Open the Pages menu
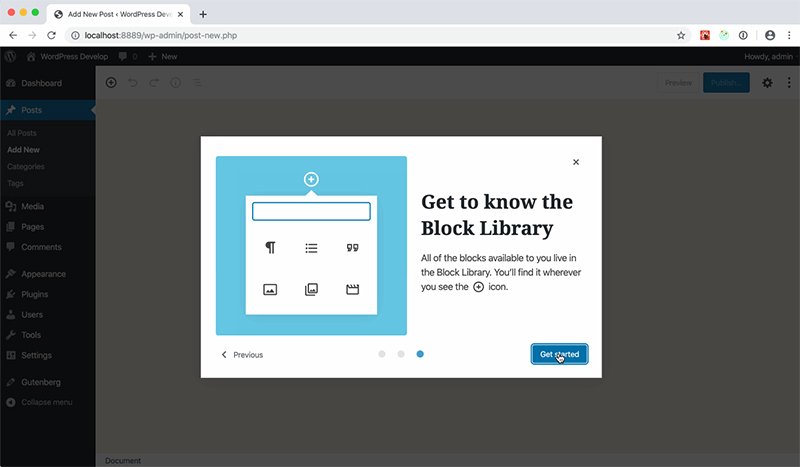Image resolution: width=800 pixels, height=467 pixels. click(x=47, y=227)
